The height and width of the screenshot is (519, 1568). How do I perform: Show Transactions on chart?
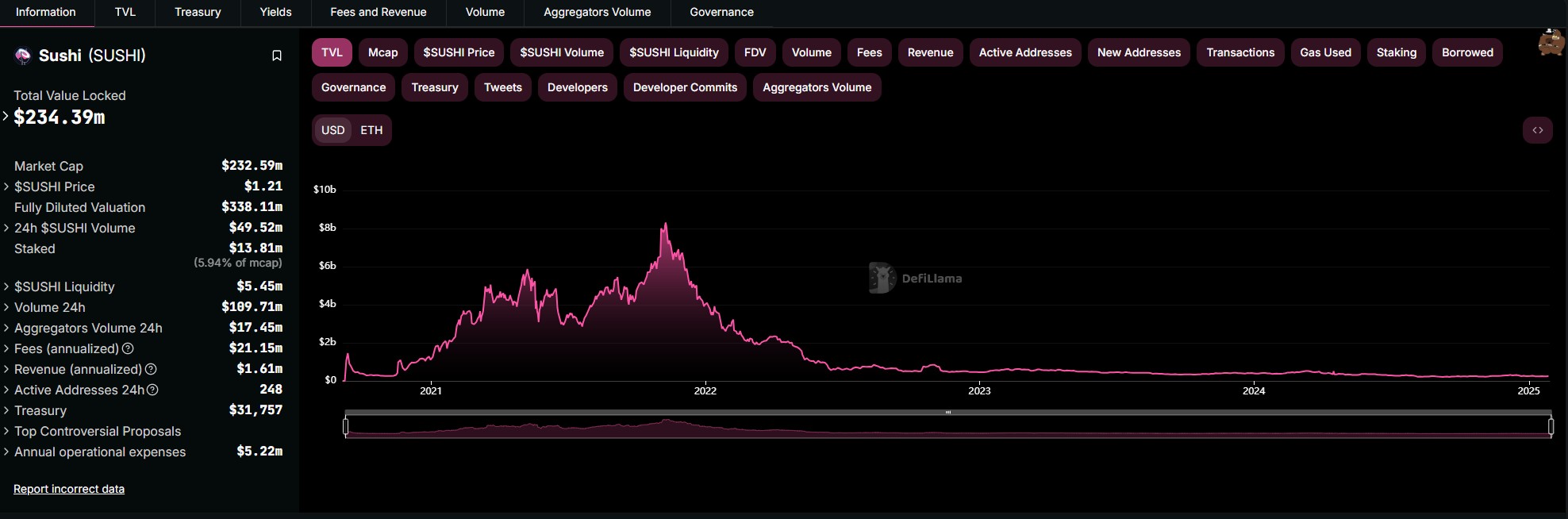[x=1240, y=52]
